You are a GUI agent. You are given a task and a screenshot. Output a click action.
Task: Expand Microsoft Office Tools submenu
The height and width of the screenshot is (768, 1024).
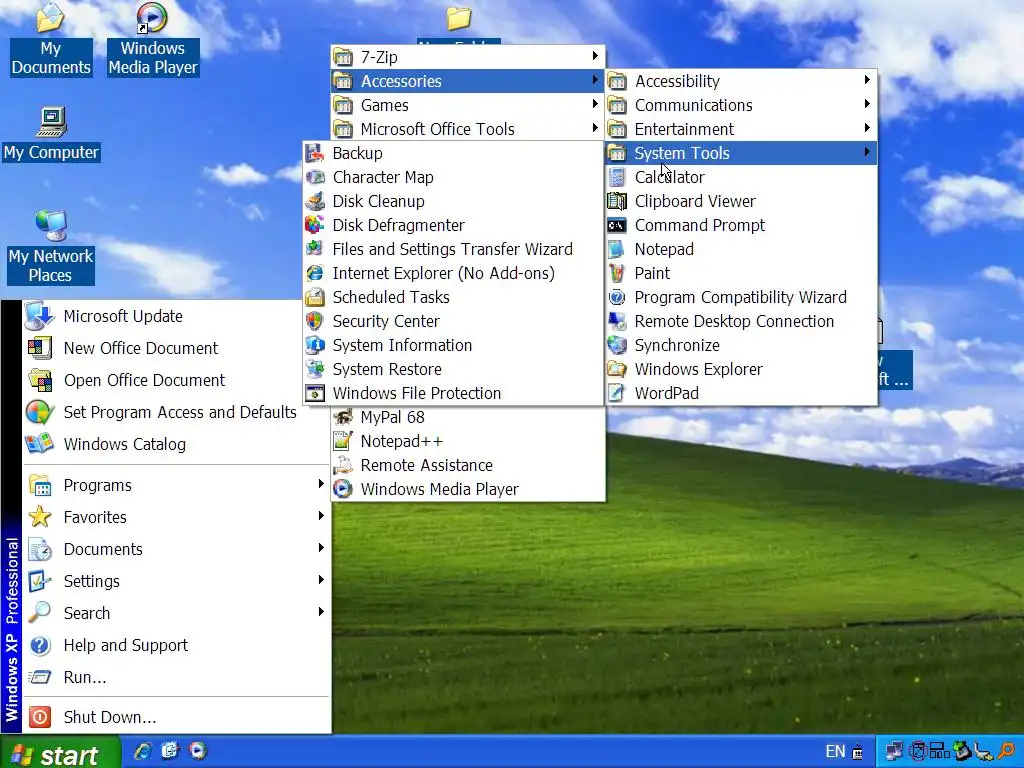point(468,129)
